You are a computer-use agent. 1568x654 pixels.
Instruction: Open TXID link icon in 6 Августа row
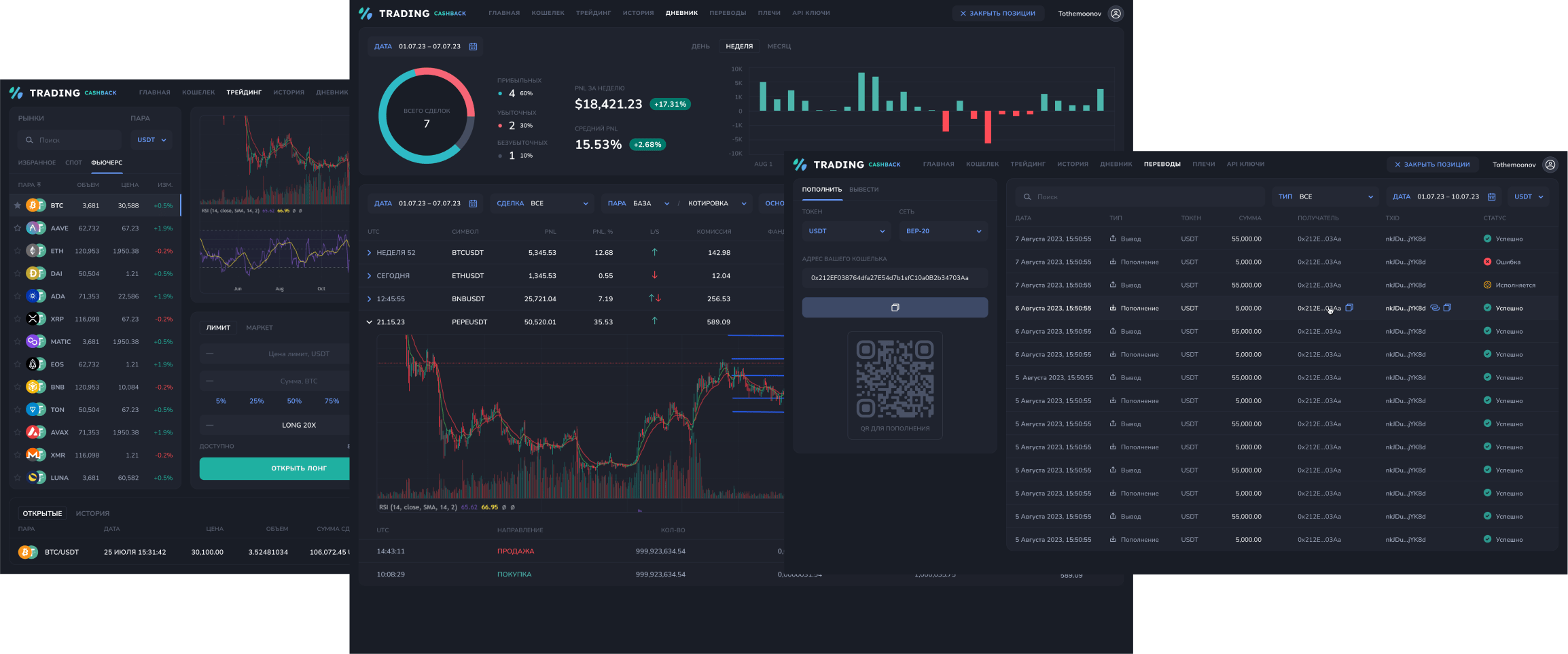[x=1434, y=307]
